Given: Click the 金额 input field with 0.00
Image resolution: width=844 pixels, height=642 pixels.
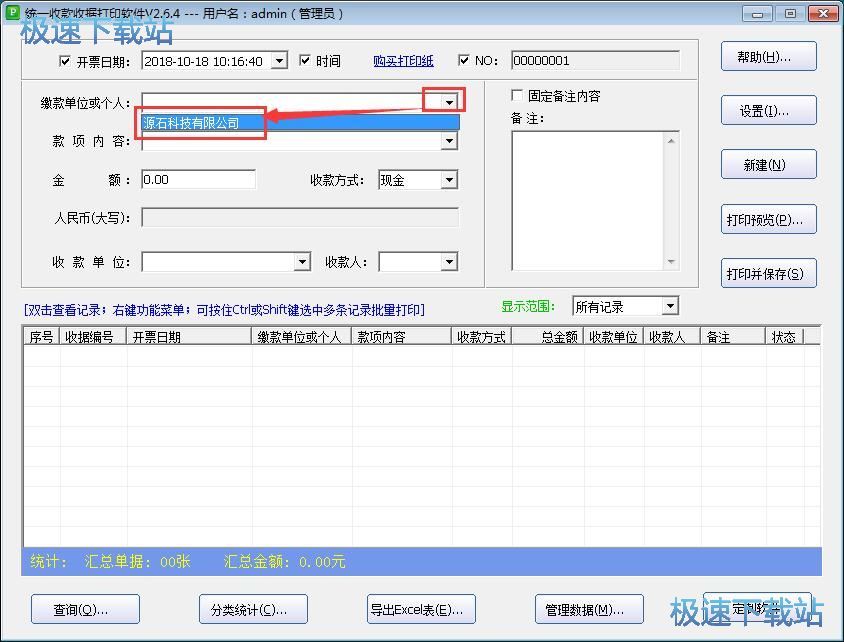Looking at the screenshot, I should pos(198,180).
